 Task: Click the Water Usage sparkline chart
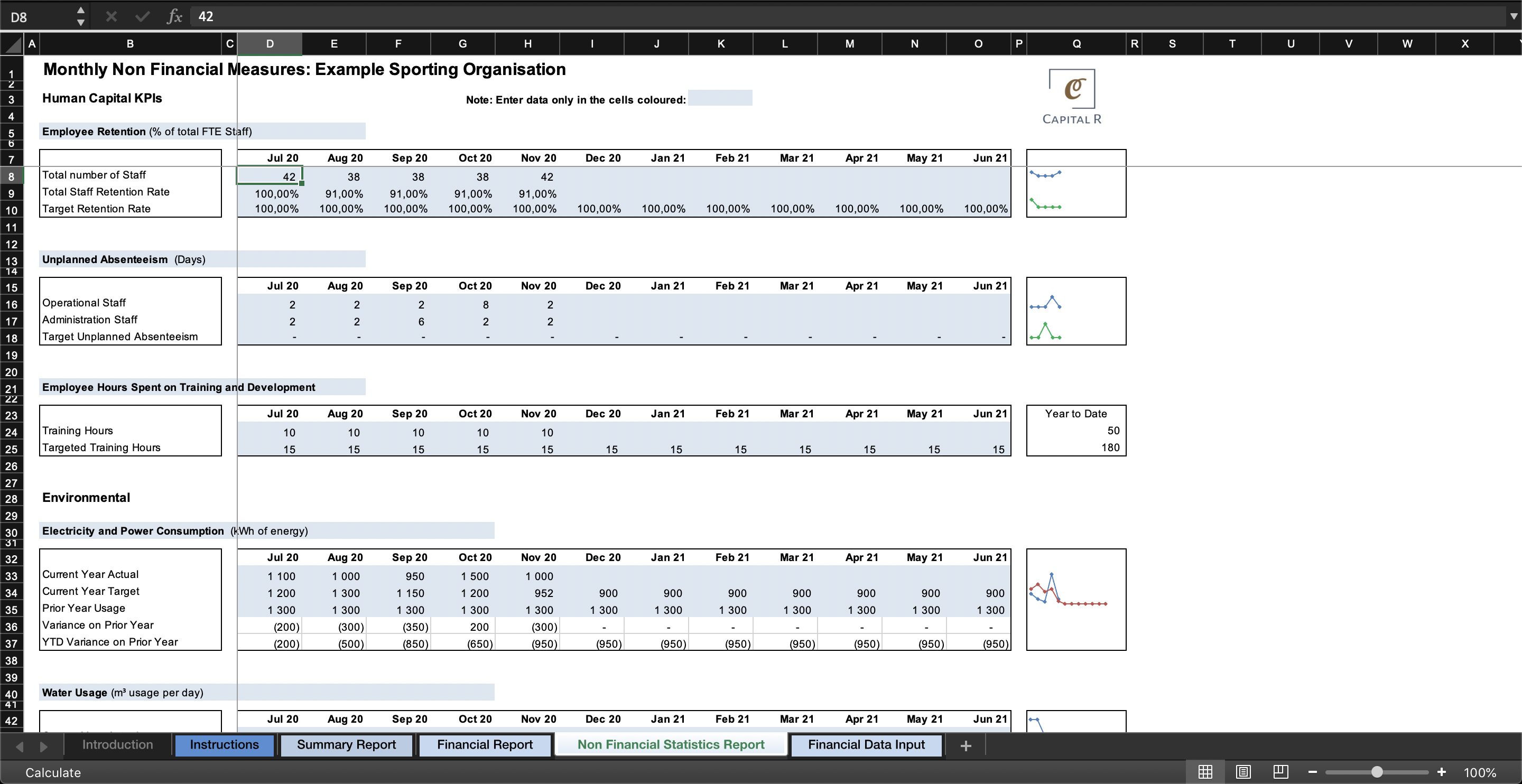pos(1076,721)
